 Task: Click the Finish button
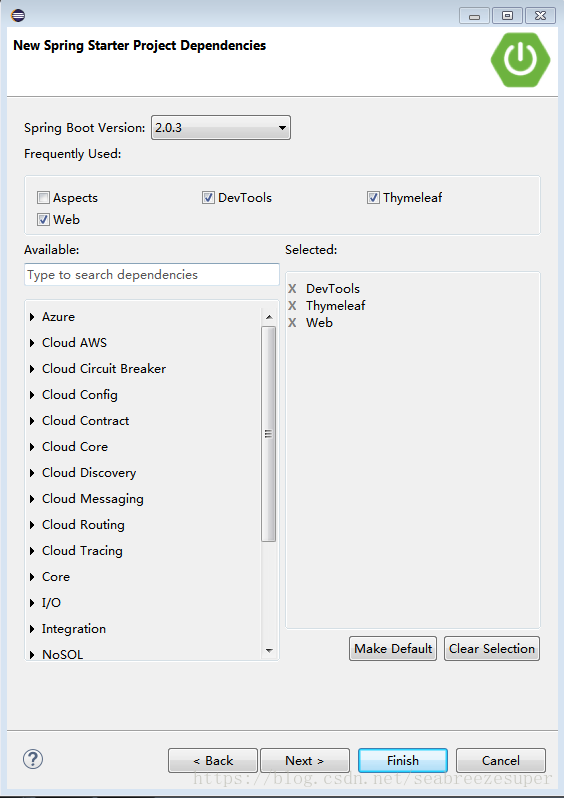pyautogui.click(x=403, y=760)
